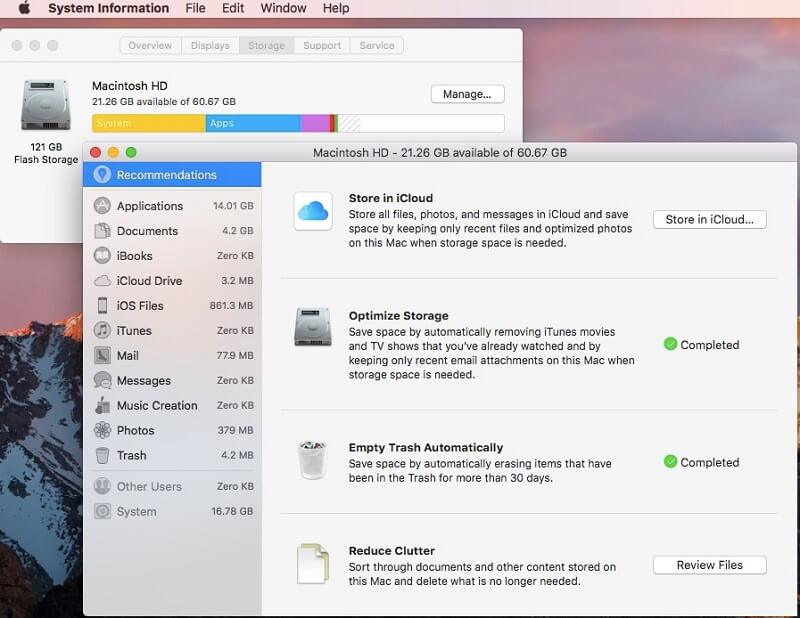This screenshot has width=800, height=618.
Task: Click the Recommendations lightbulb icon
Action: pos(102,175)
